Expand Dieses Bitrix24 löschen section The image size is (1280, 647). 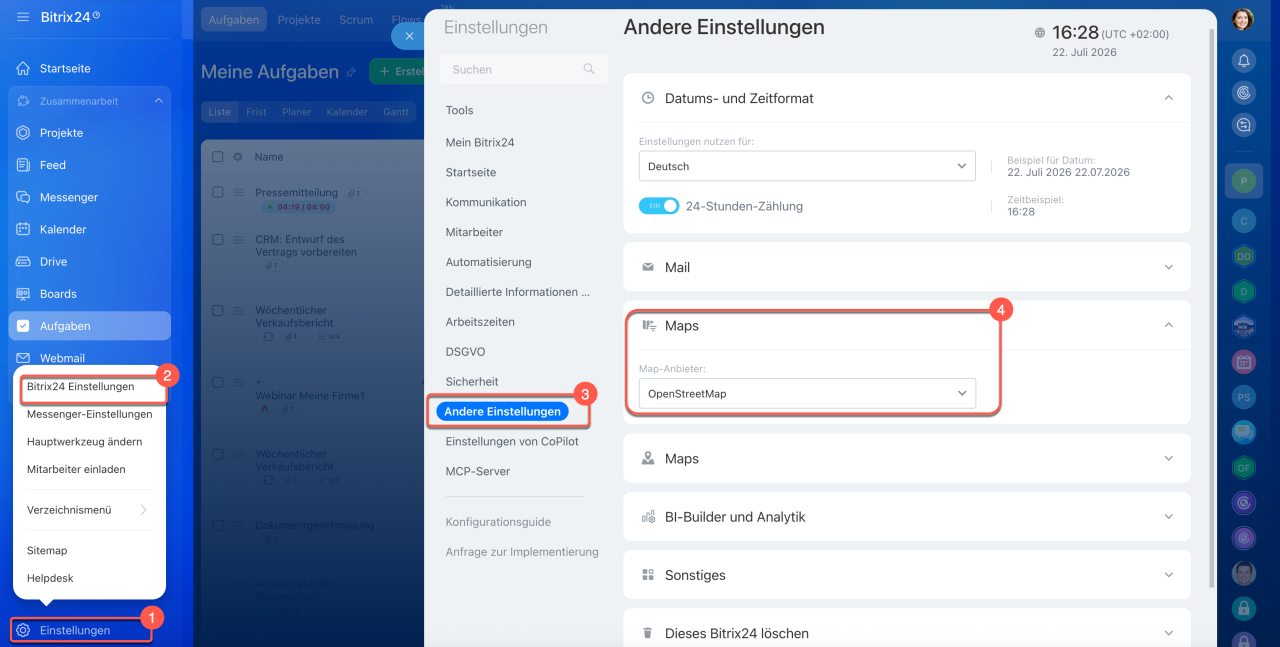pyautogui.click(x=1169, y=633)
